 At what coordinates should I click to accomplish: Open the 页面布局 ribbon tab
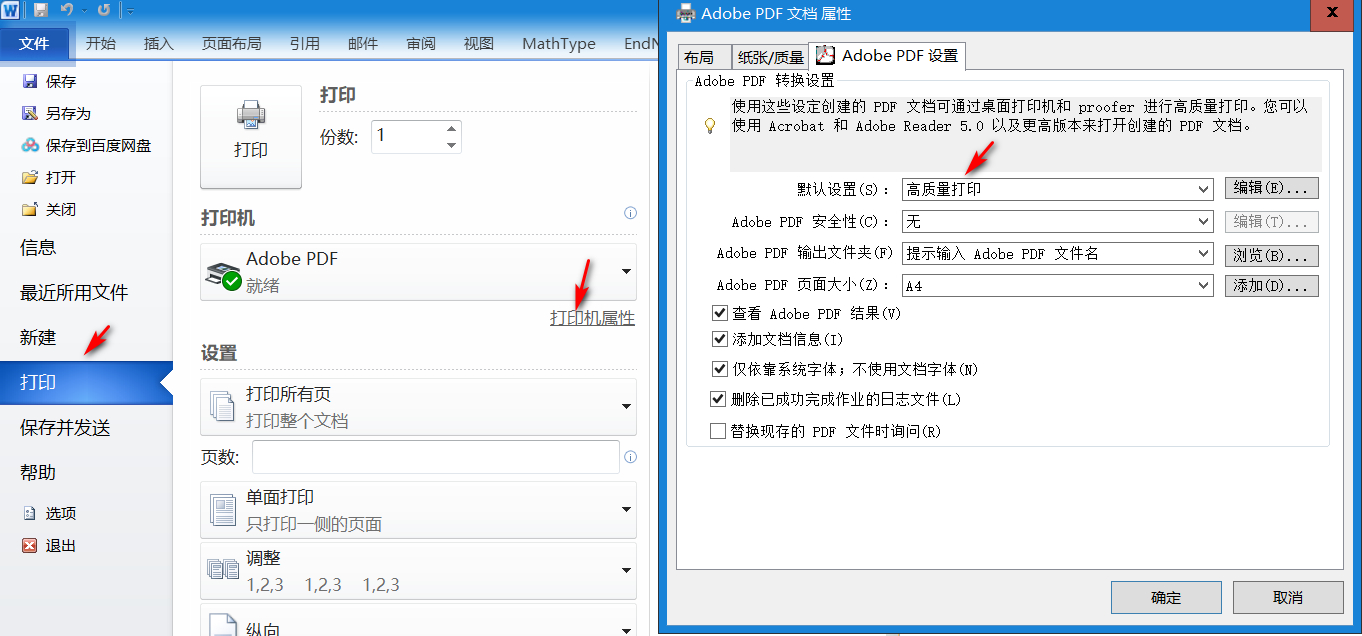point(232,43)
